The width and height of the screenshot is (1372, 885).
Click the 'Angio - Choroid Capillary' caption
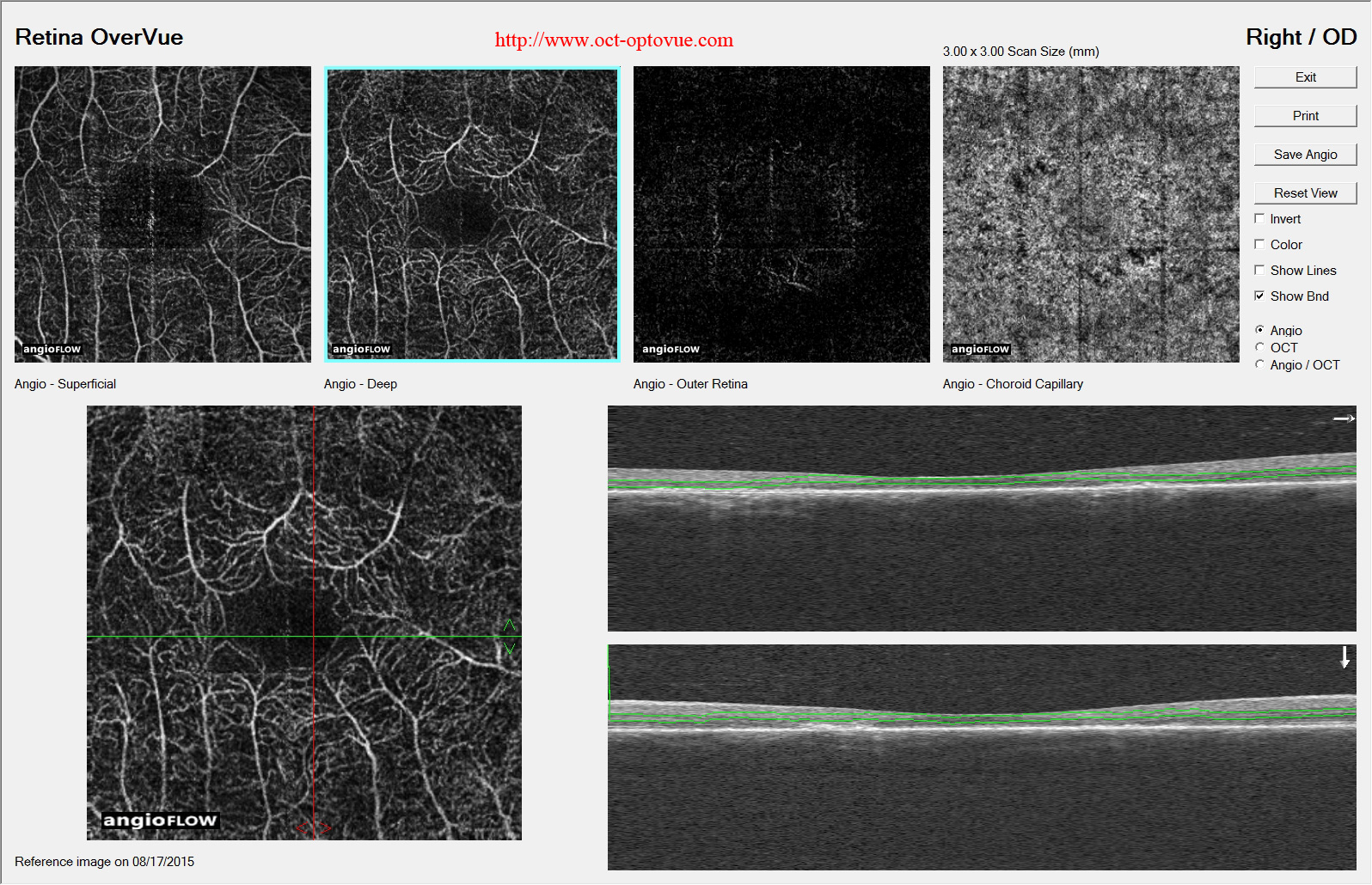point(1013,384)
